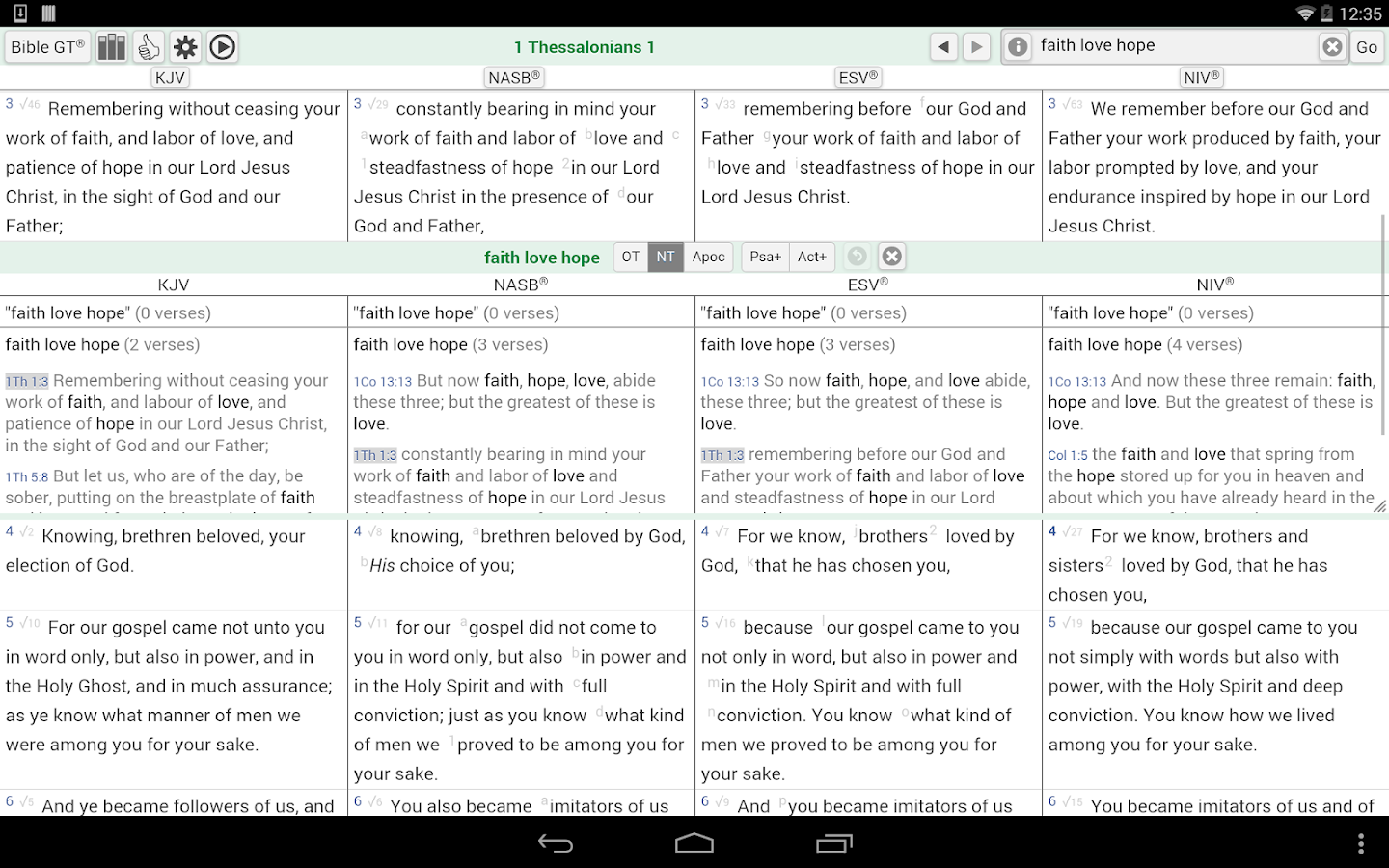The width and height of the screenshot is (1389, 868).
Task: Open the settings gear icon
Action: [185, 46]
